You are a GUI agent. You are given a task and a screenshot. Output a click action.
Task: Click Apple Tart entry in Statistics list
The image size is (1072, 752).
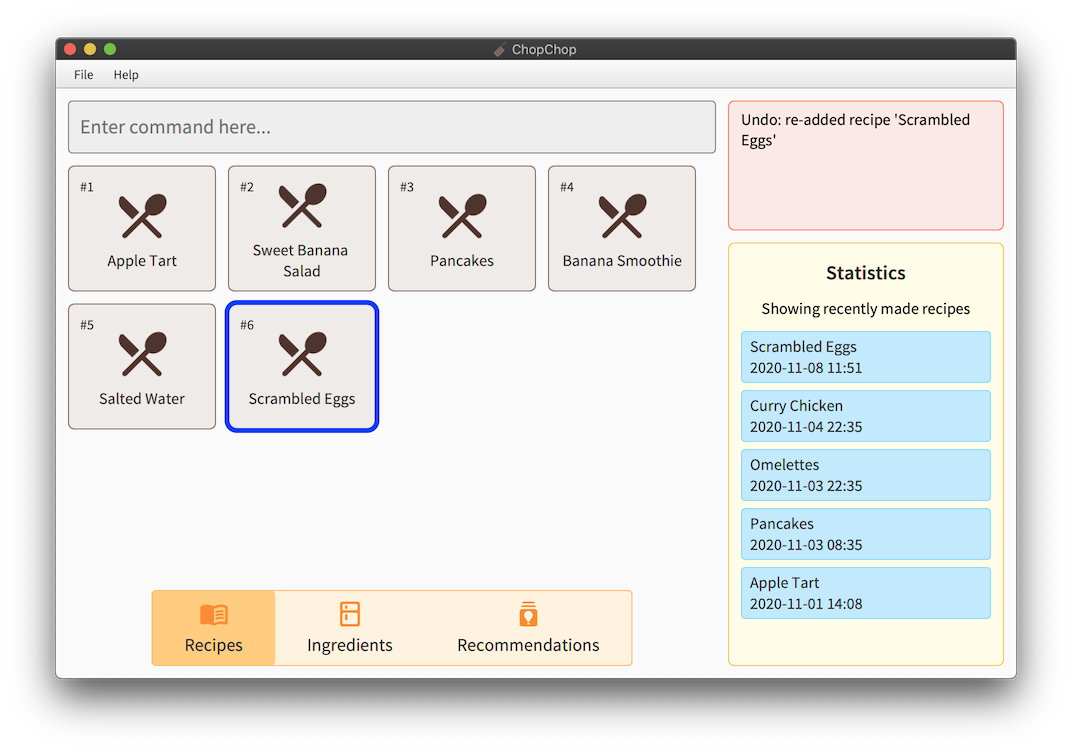tap(866, 593)
